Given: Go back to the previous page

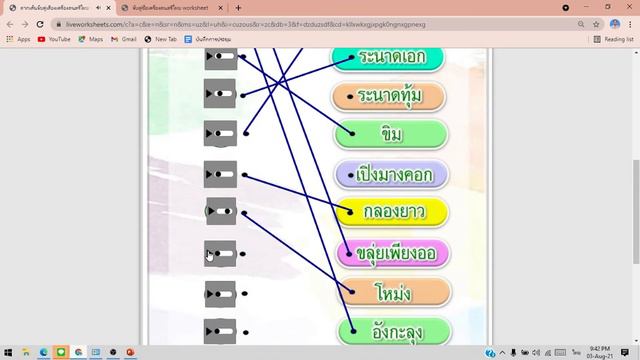Looking at the screenshot, I should tap(10, 24).
